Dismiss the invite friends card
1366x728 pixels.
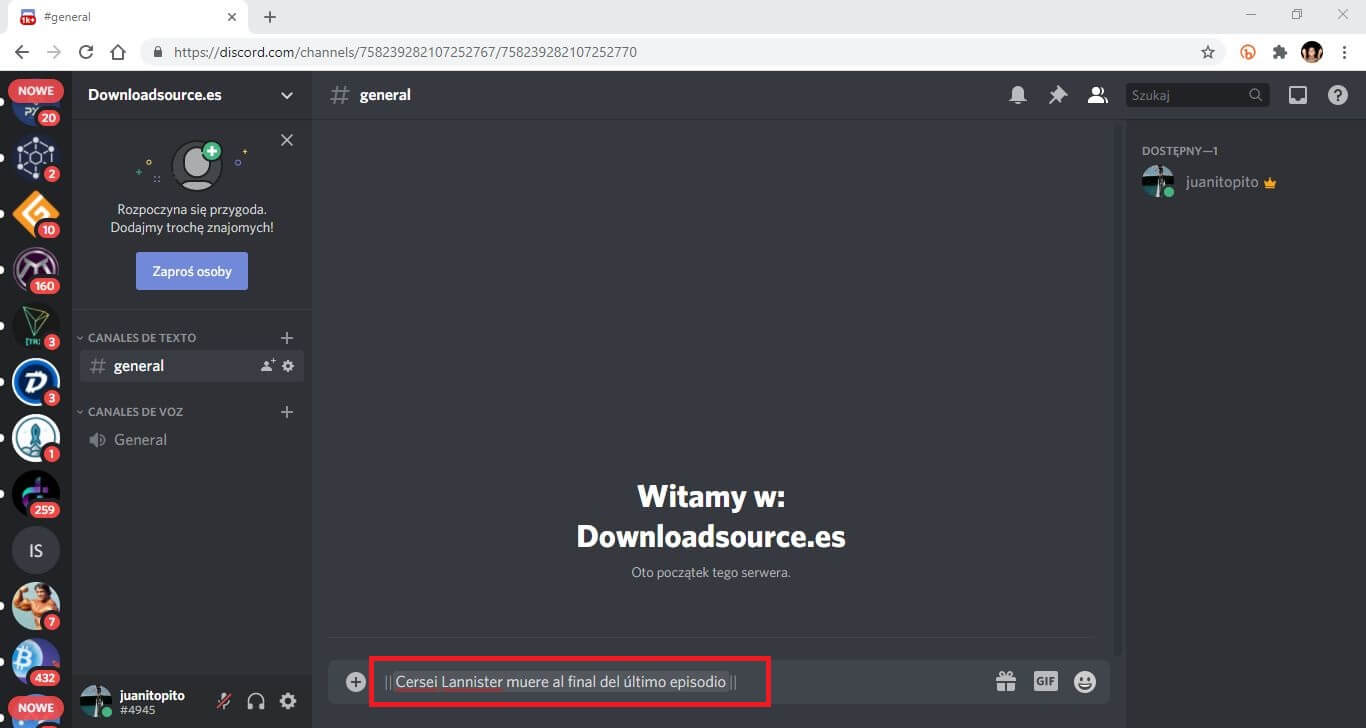[287, 140]
